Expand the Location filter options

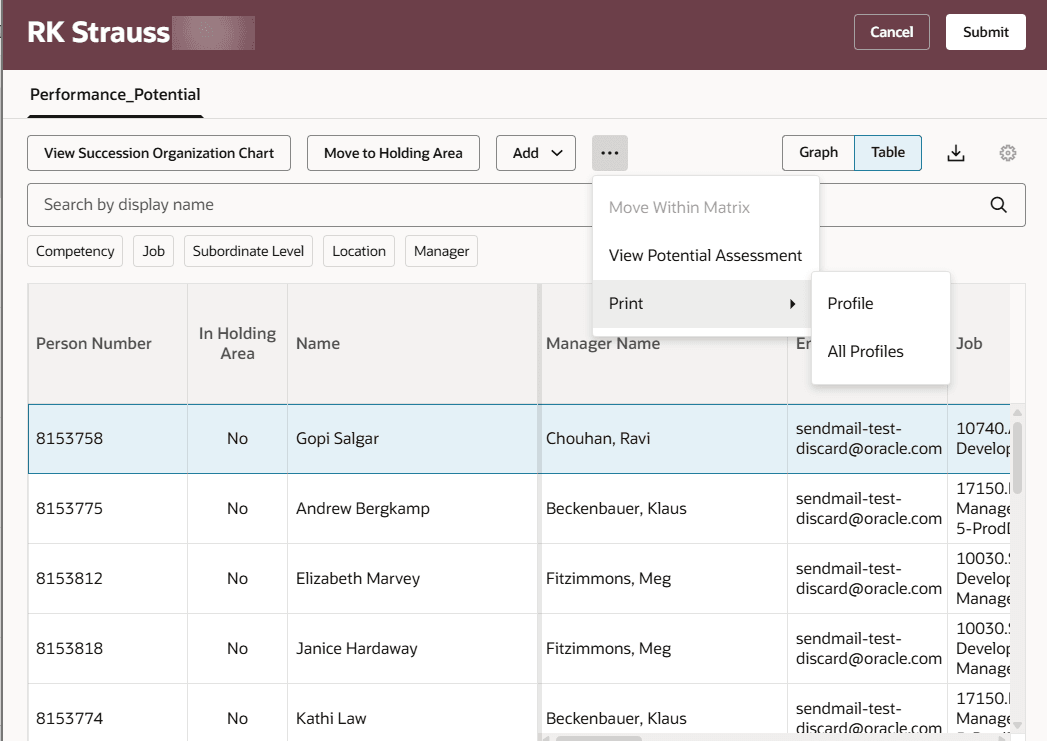coord(358,251)
